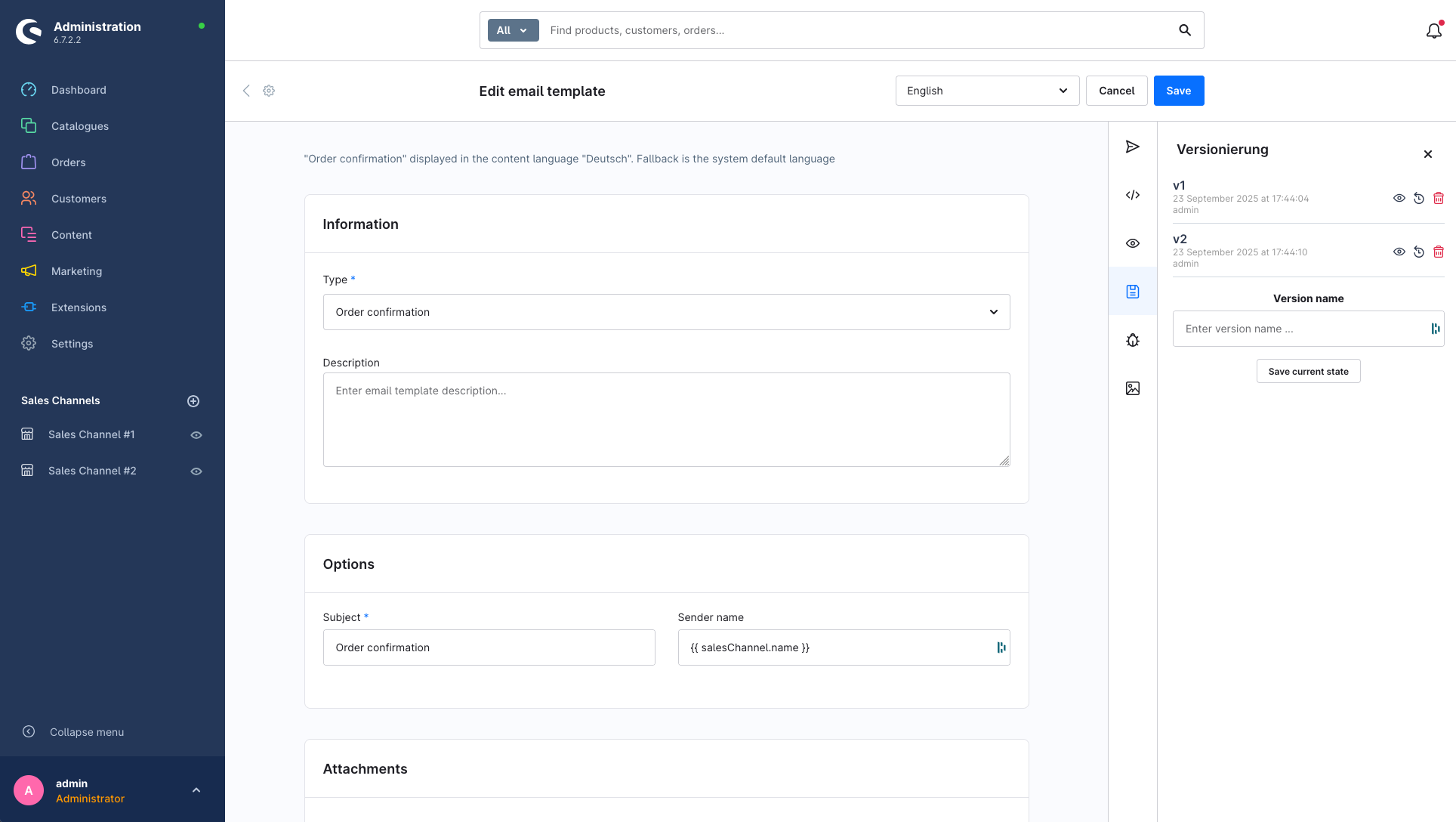Screen dimensions: 1456x822
Task: Open the image media sidebar icon
Action: (x=1132, y=388)
